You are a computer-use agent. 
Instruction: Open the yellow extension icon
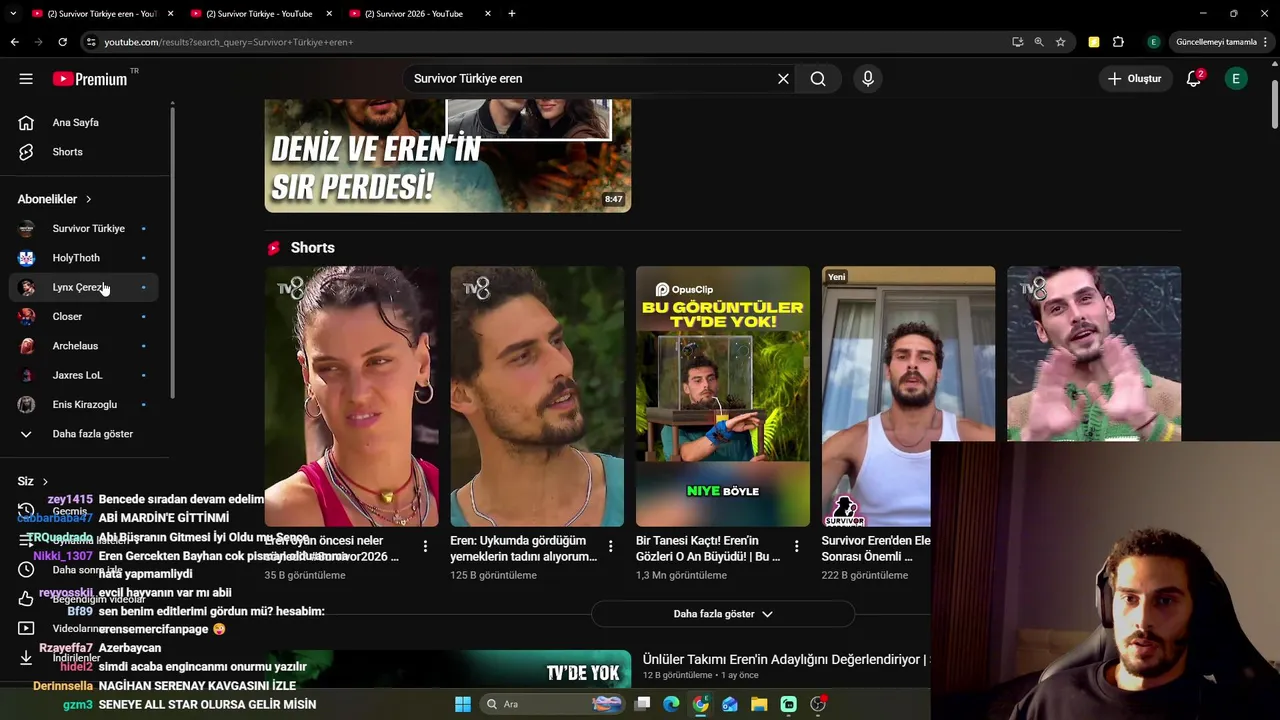(1094, 42)
